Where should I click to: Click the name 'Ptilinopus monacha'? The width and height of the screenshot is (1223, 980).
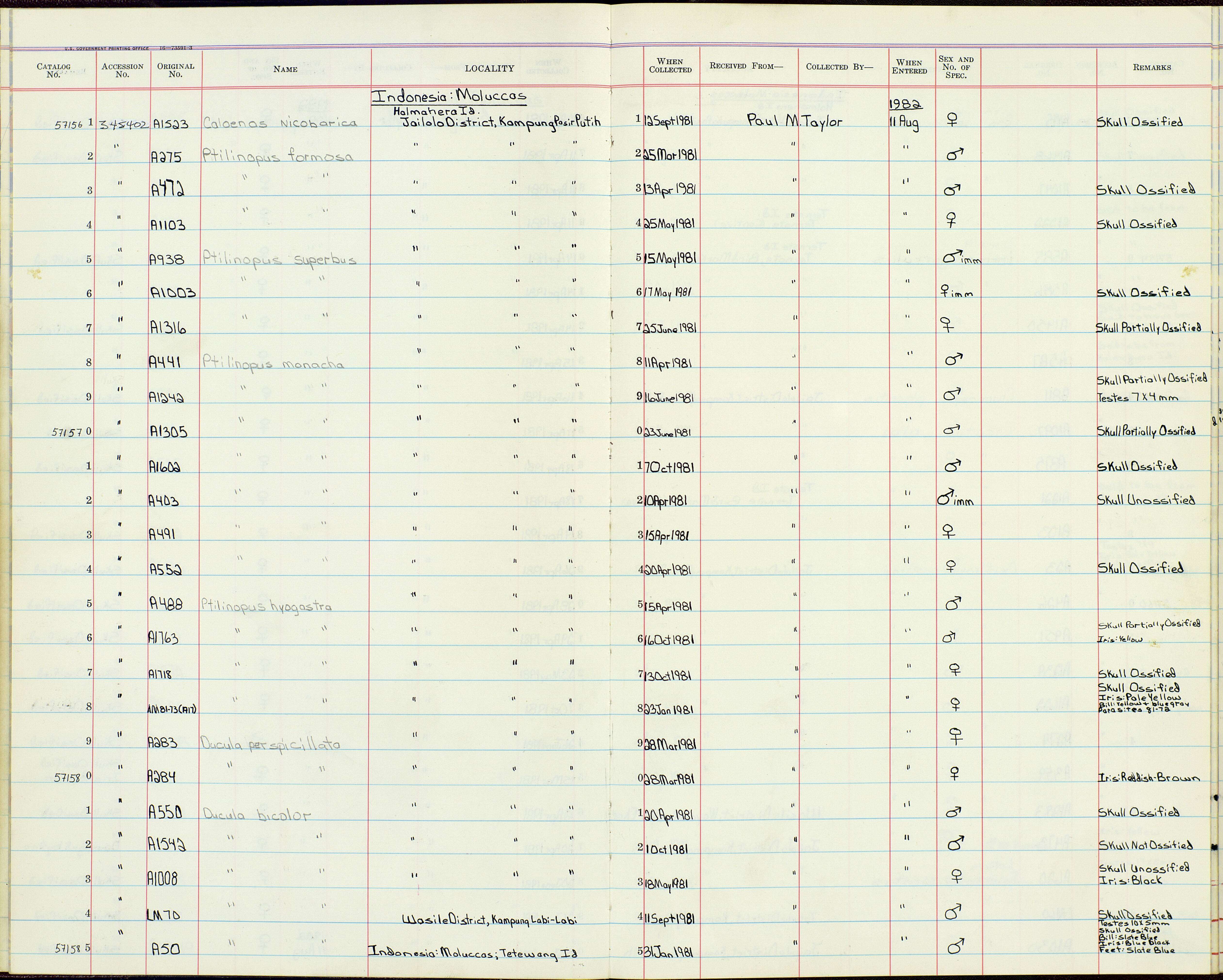coord(273,363)
